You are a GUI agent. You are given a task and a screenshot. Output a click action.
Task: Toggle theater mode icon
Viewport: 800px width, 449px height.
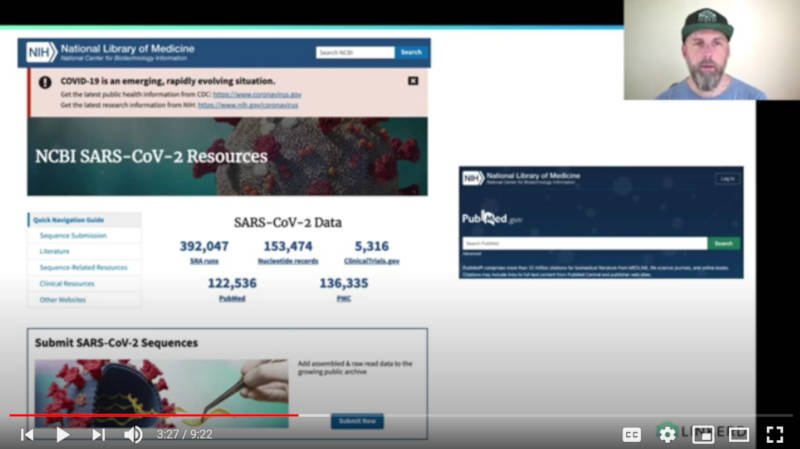(x=739, y=435)
